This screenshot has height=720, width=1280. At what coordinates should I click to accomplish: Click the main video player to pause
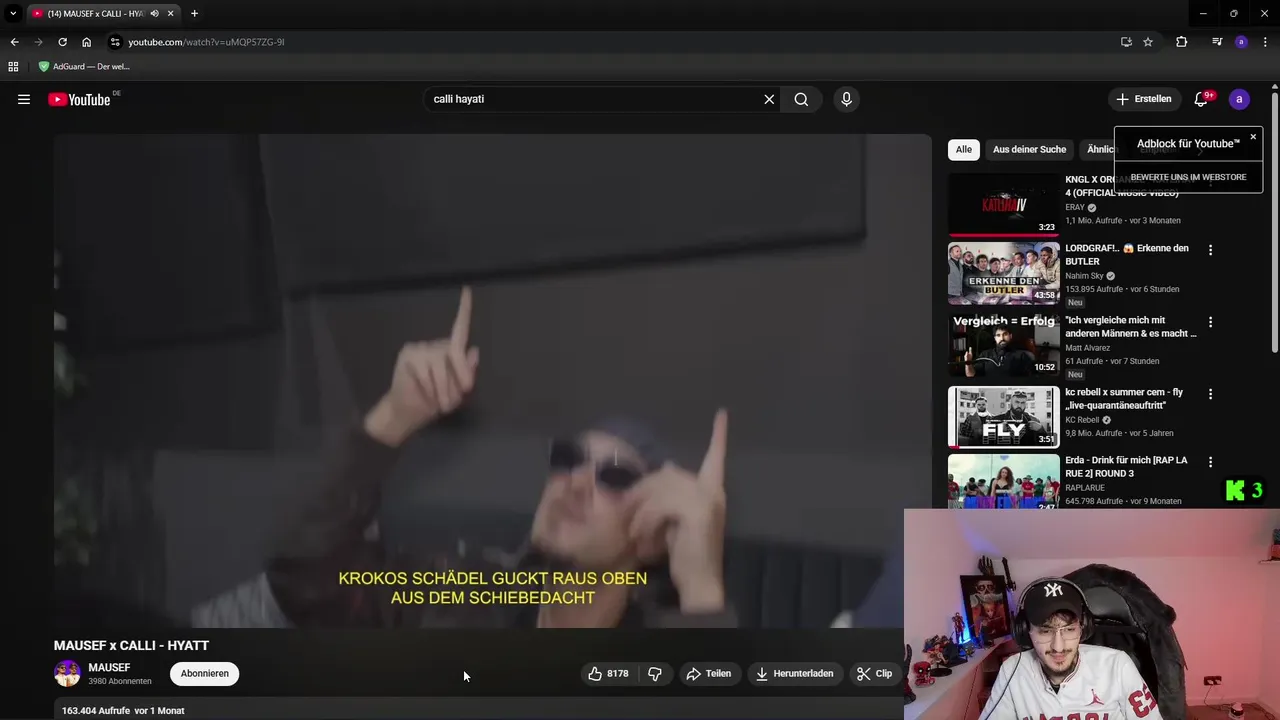[492, 381]
